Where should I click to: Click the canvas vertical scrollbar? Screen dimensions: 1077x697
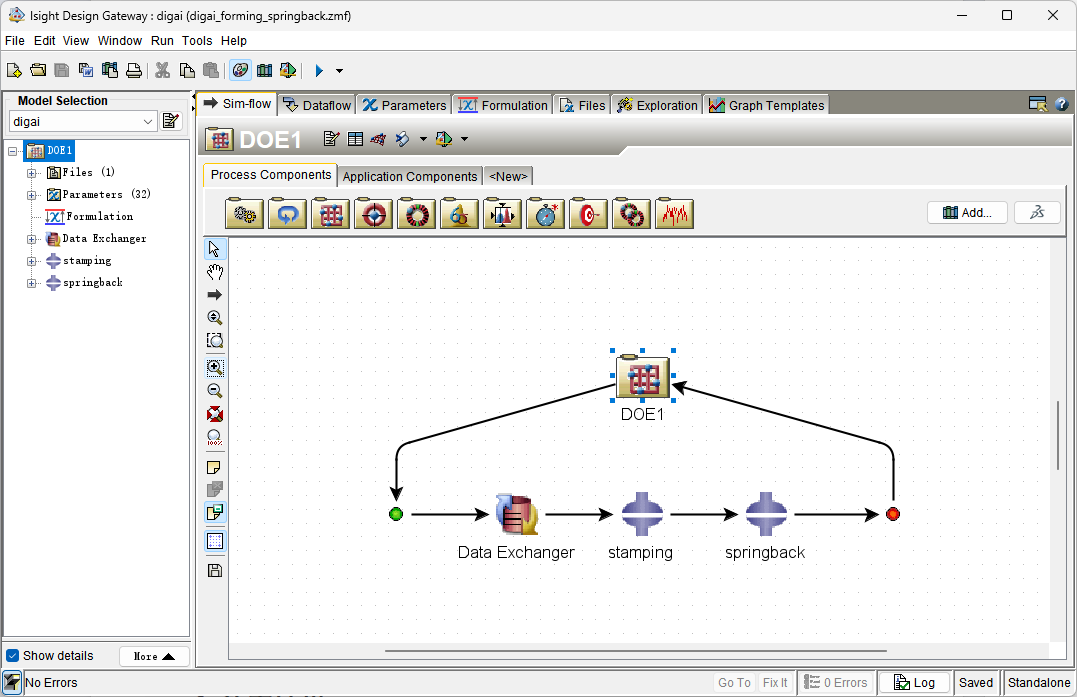(x=1058, y=435)
